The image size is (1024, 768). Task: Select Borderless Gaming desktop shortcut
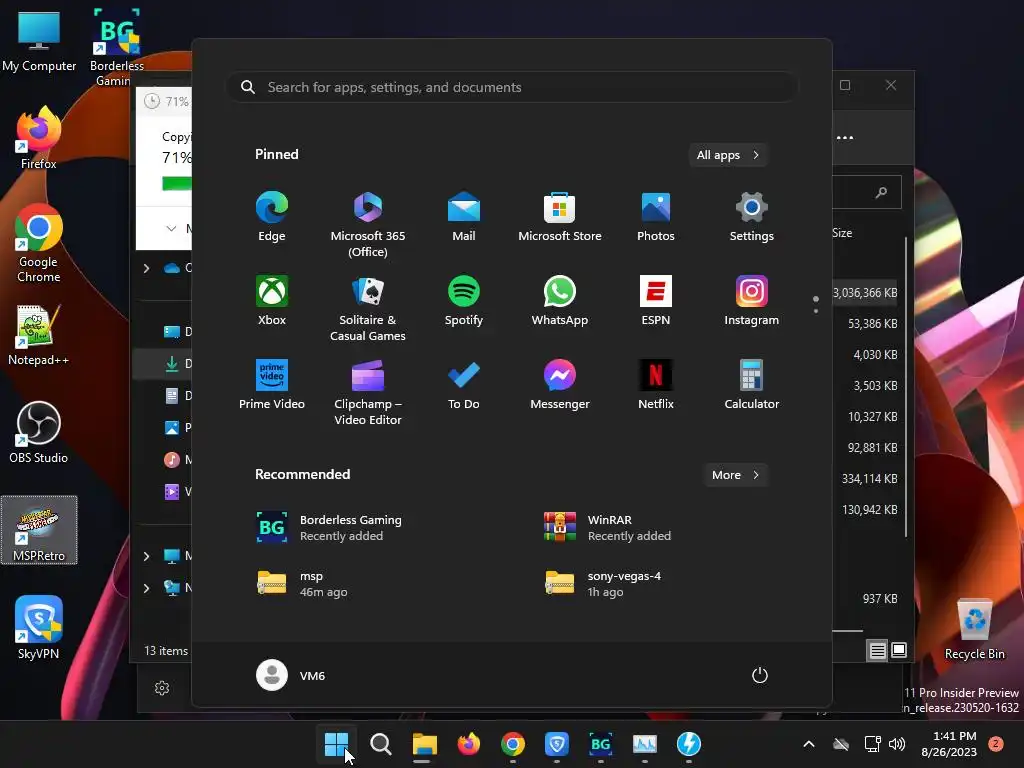point(116,48)
